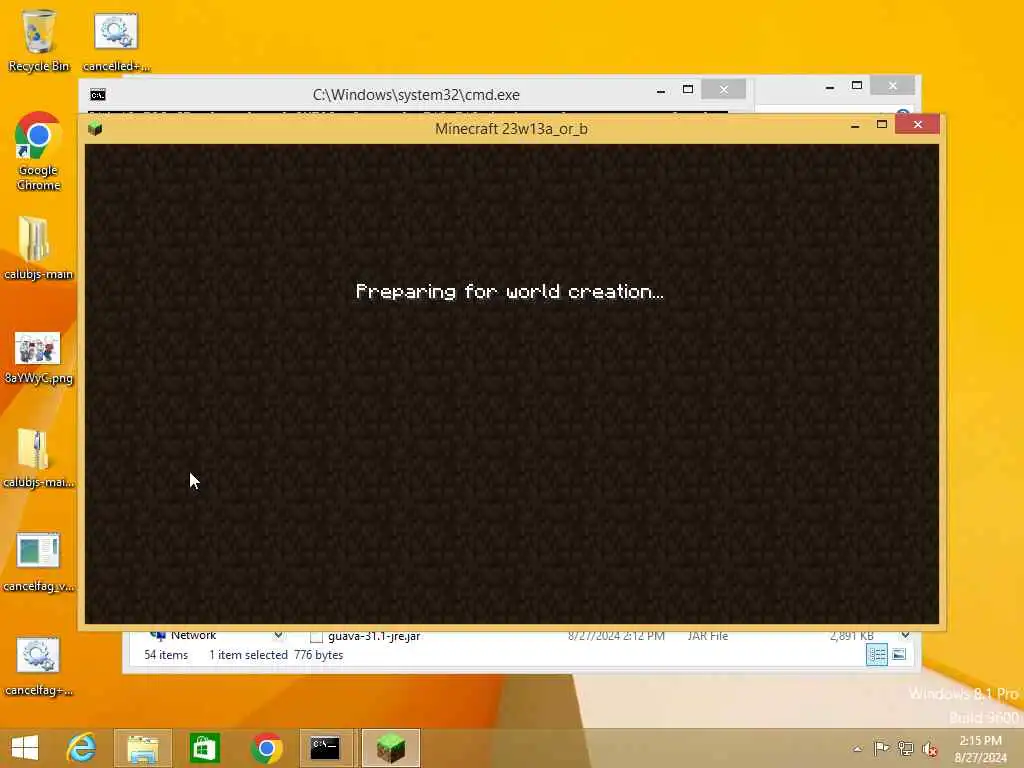Click the 1 item selected status text
The height and width of the screenshot is (768, 1024).
pyautogui.click(x=248, y=654)
